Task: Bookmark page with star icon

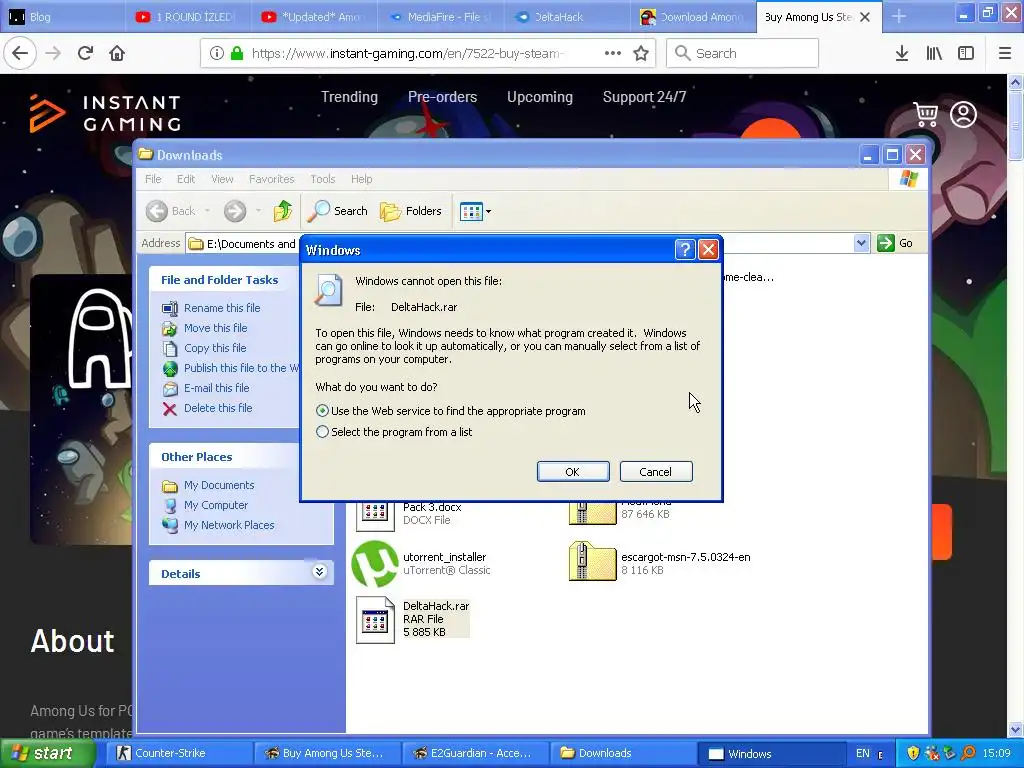Action: click(x=641, y=53)
